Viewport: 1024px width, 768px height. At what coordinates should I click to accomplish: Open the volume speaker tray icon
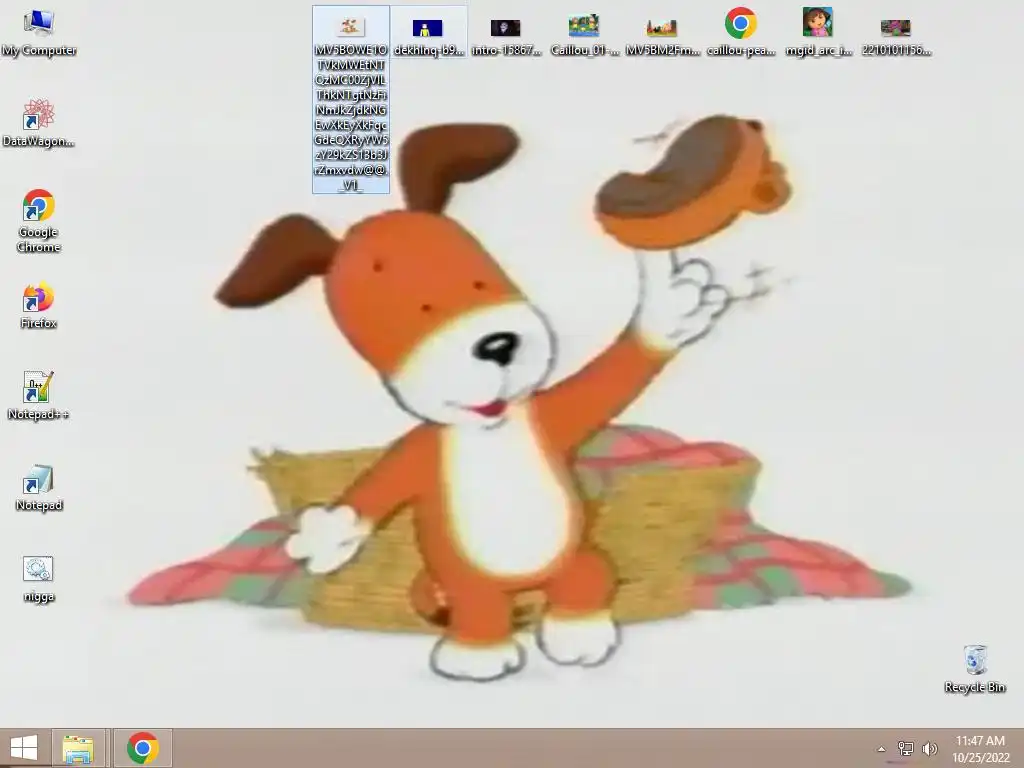point(930,748)
